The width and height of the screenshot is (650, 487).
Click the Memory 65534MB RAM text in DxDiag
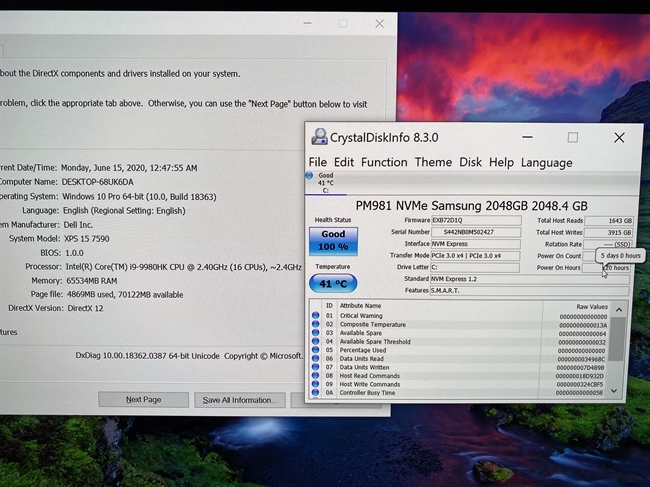92,281
